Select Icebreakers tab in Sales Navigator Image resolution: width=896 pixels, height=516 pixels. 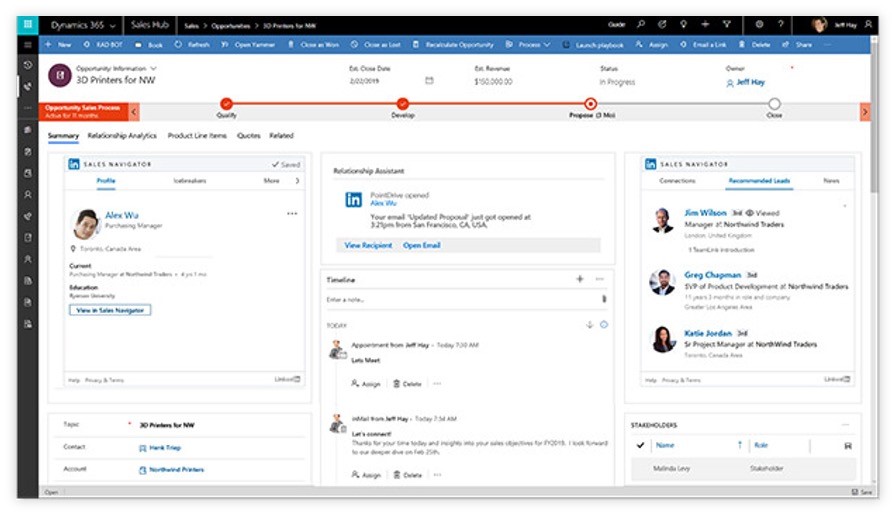point(190,181)
